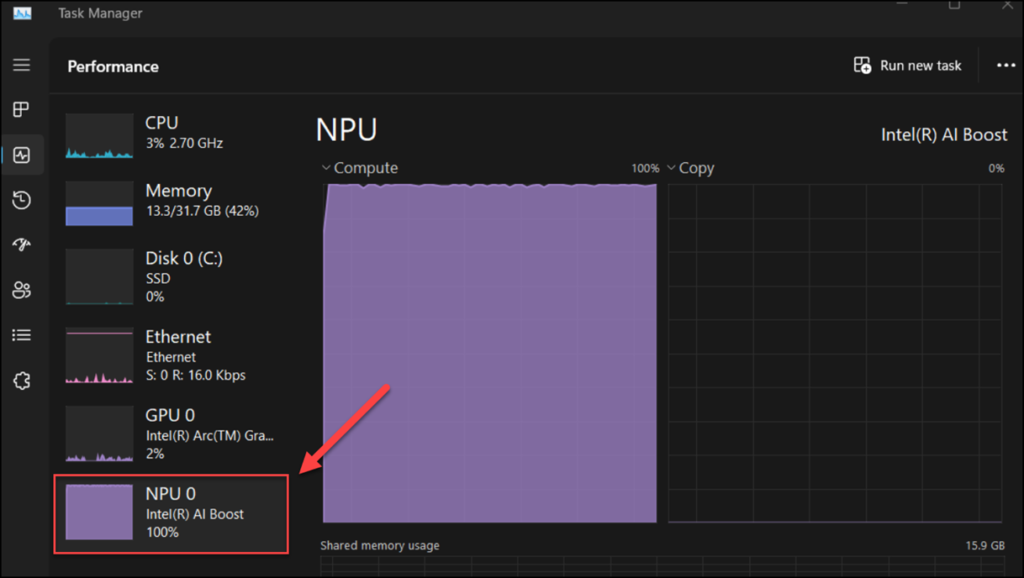Viewport: 1024px width, 578px height.
Task: Open the hamburger navigation menu
Action: tap(21, 65)
